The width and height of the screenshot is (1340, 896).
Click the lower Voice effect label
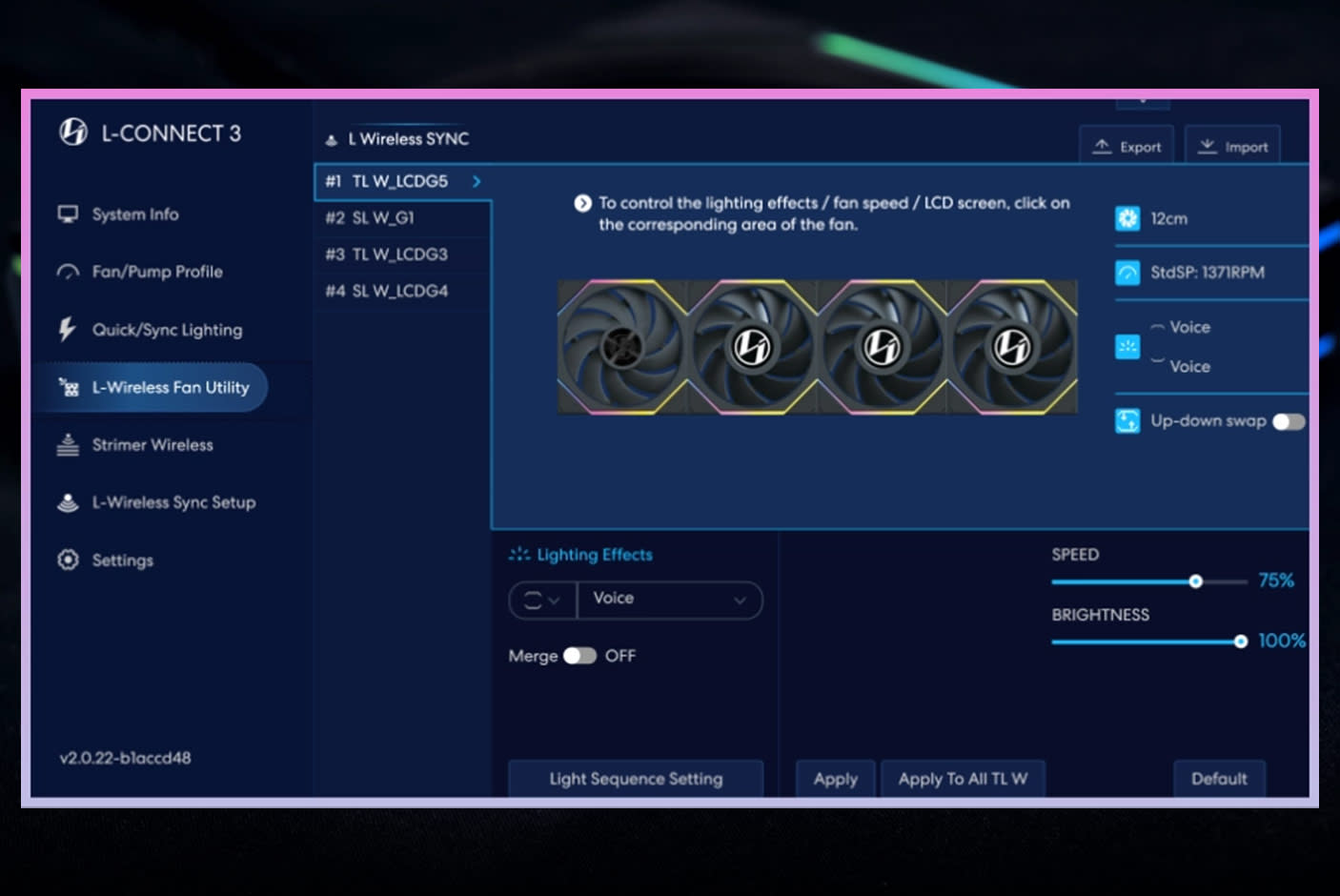[x=1189, y=366]
